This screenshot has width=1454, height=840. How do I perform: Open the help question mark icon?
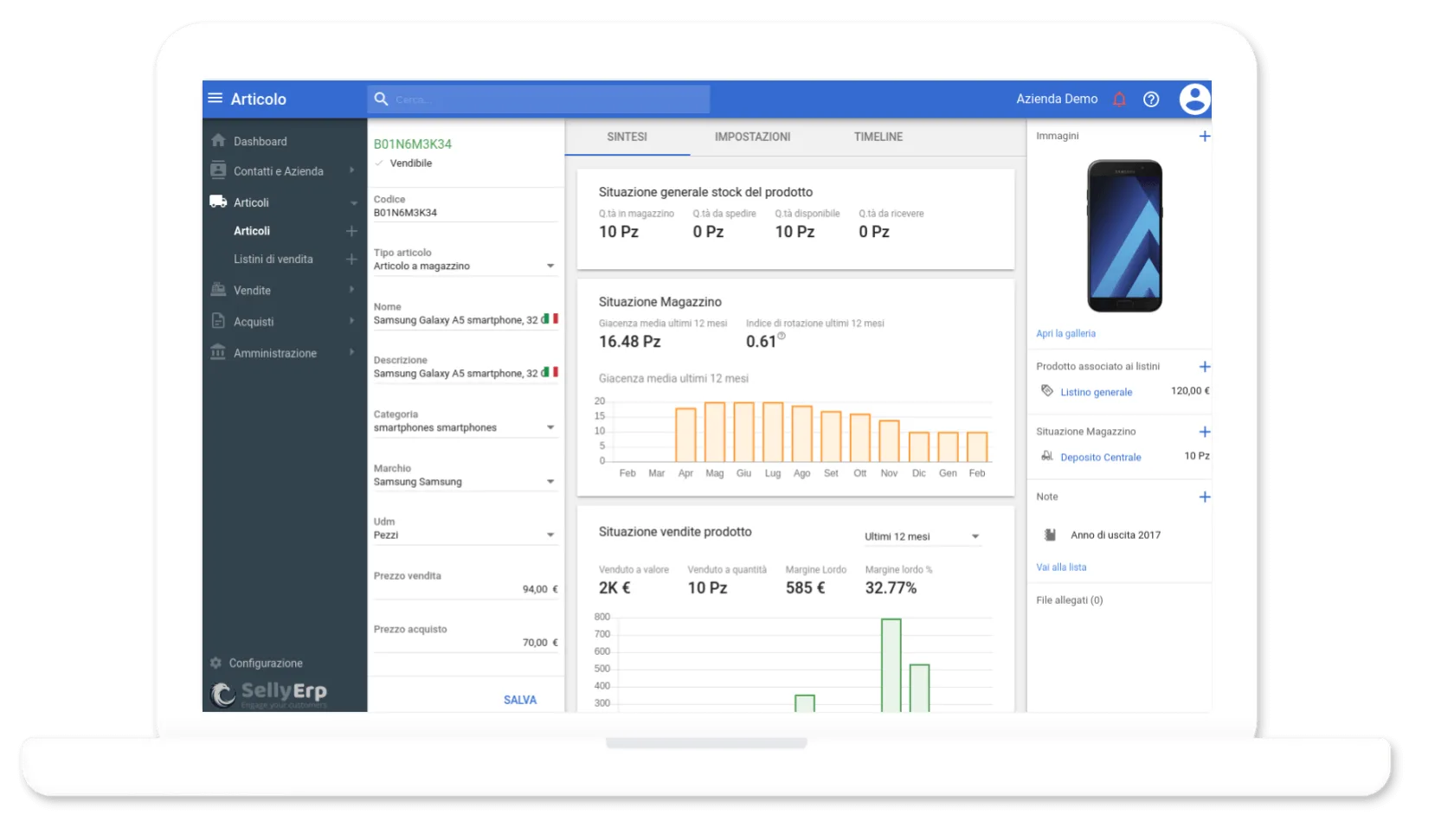coord(1151,99)
